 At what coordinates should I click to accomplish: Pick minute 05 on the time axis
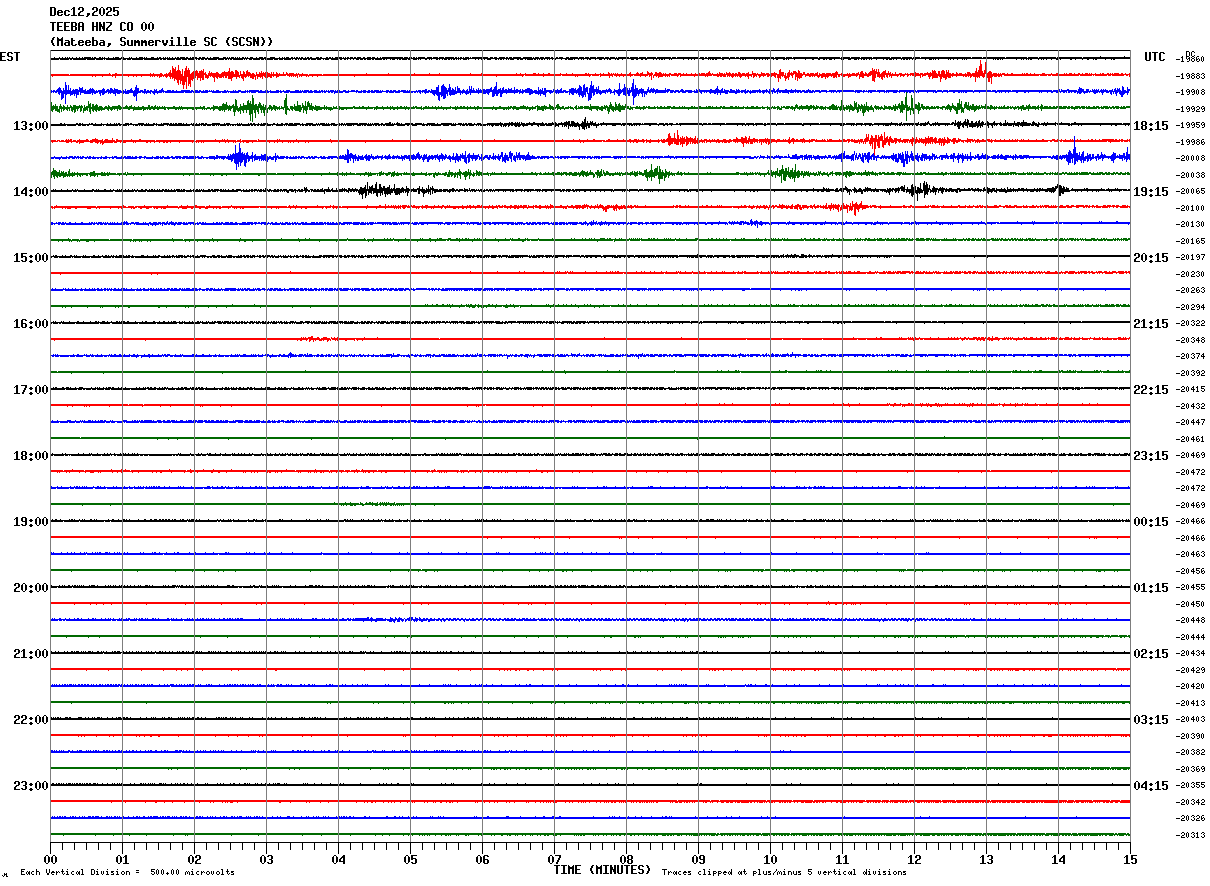[x=410, y=859]
